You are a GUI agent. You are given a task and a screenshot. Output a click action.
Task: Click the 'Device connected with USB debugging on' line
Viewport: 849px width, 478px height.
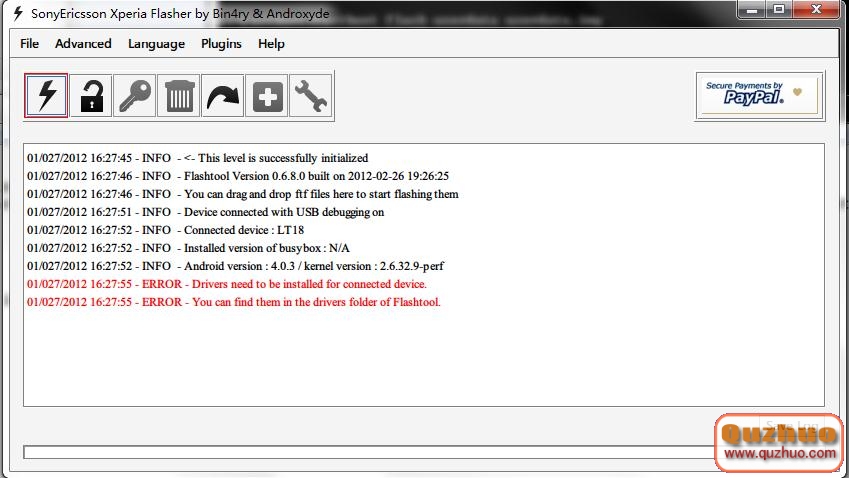(206, 212)
